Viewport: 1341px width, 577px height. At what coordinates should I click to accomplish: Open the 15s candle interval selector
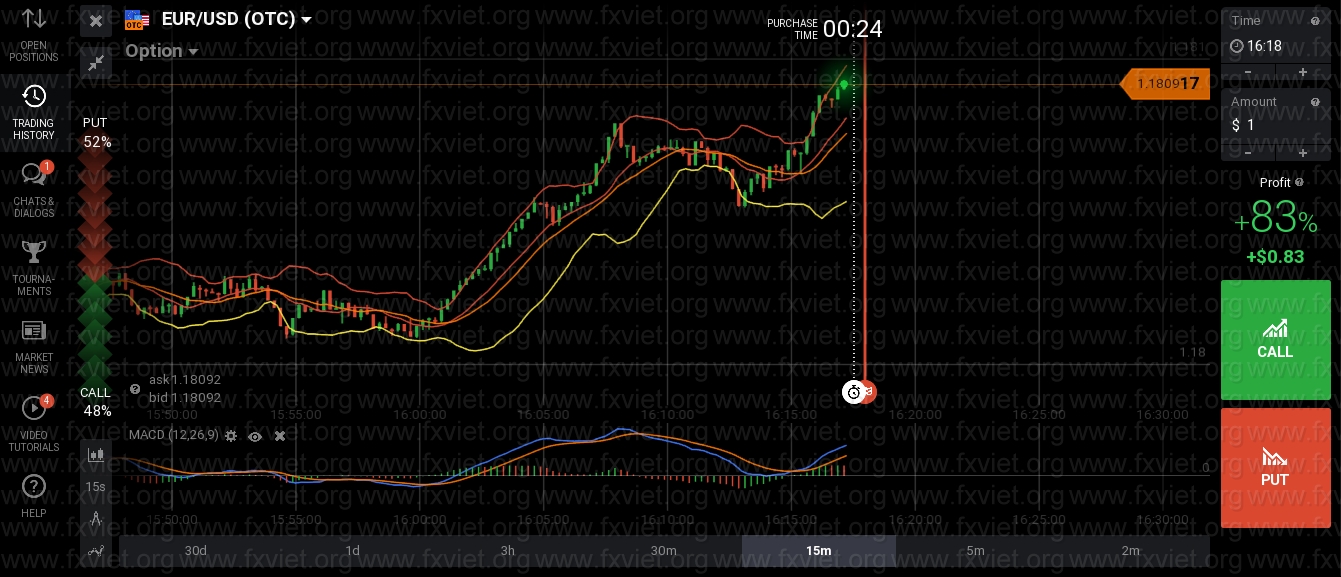pyautogui.click(x=96, y=487)
